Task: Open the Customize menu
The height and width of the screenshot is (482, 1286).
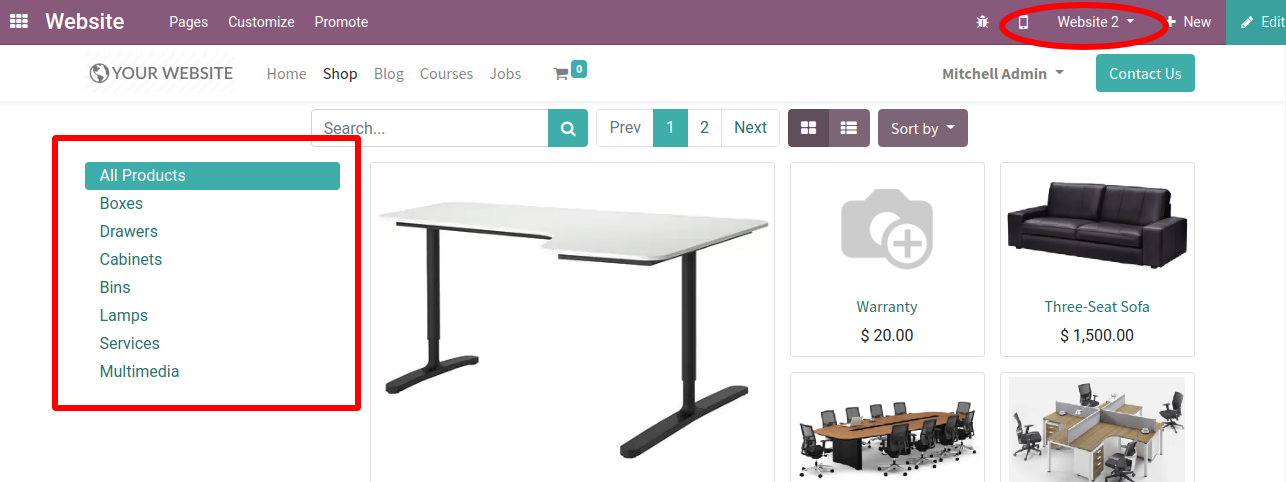Action: pyautogui.click(x=261, y=22)
